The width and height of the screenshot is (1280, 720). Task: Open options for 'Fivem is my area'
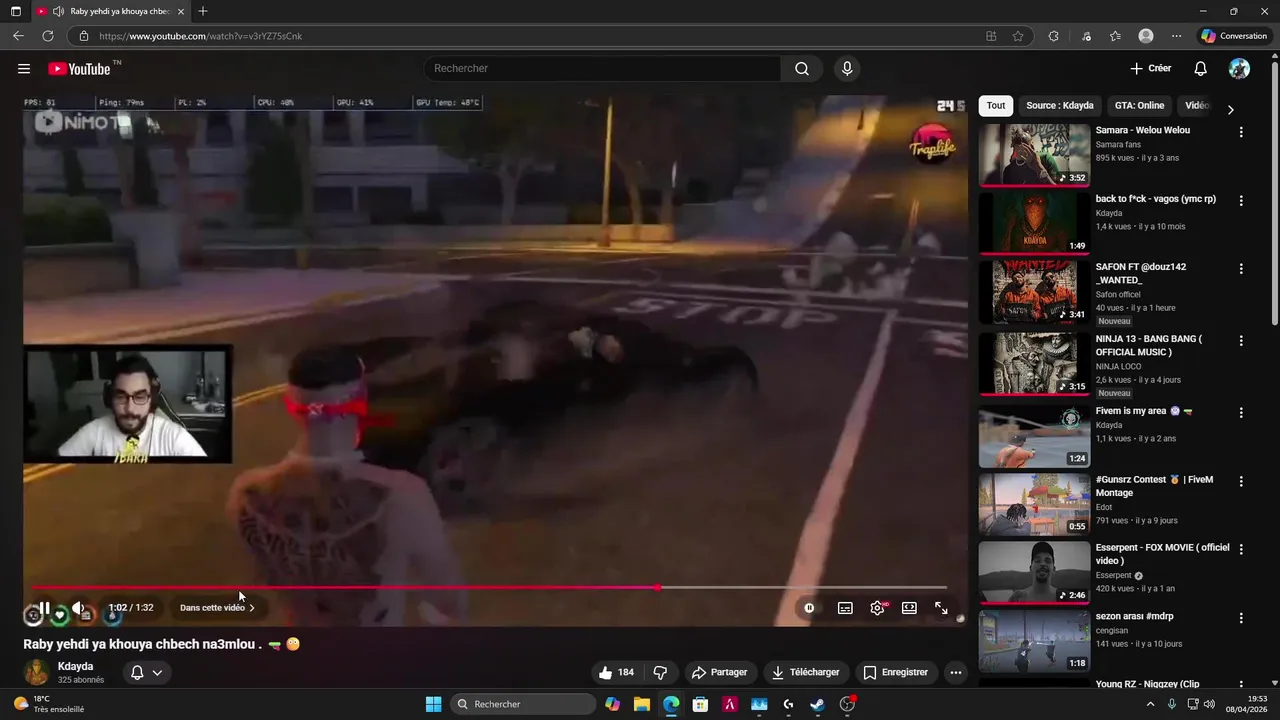pyautogui.click(x=1241, y=413)
